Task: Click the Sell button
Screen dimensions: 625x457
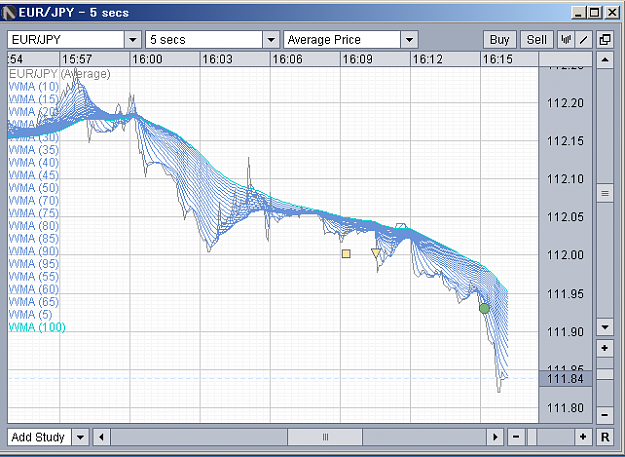Action: tap(537, 39)
